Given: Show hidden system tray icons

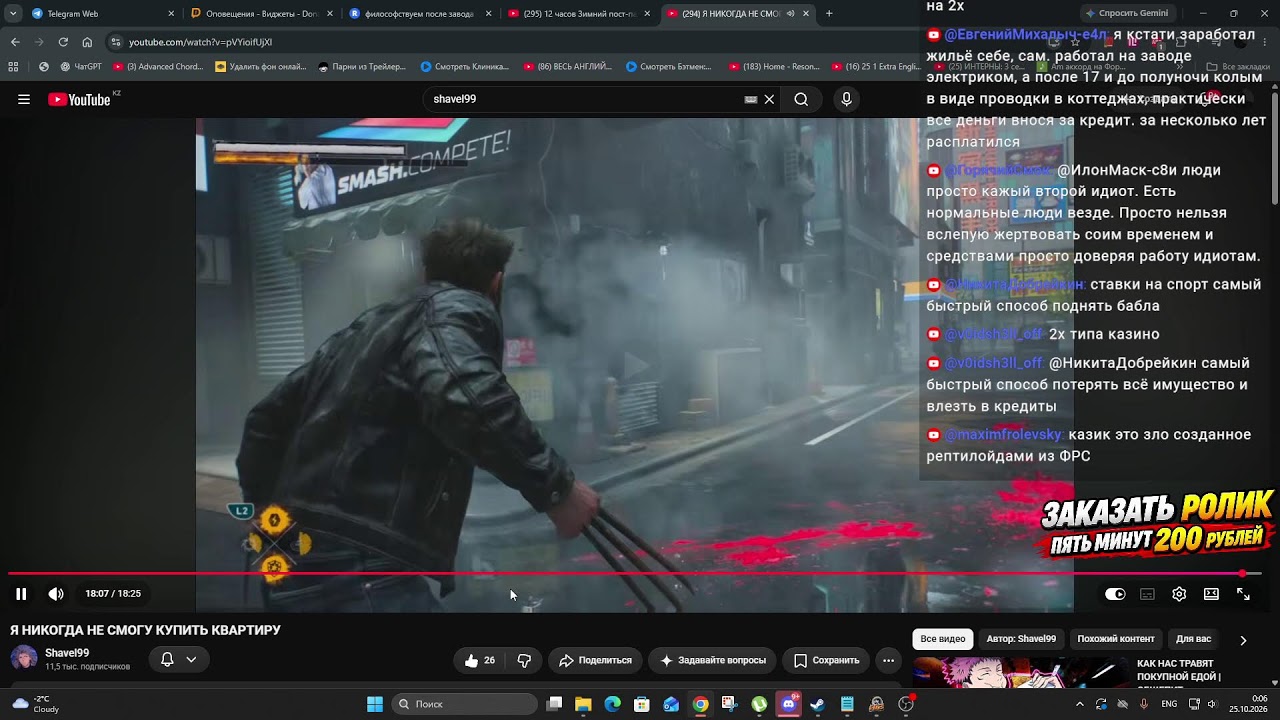Looking at the screenshot, I should pyautogui.click(x=1079, y=704).
